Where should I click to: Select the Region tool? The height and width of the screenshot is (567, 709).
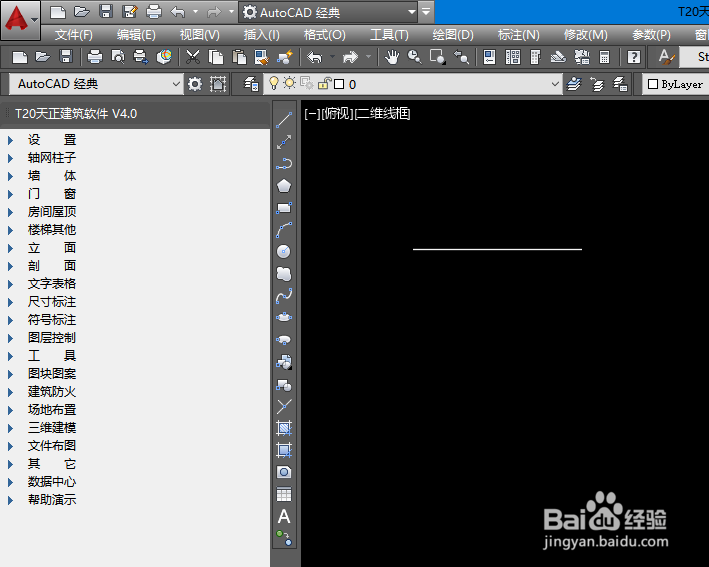point(284,472)
